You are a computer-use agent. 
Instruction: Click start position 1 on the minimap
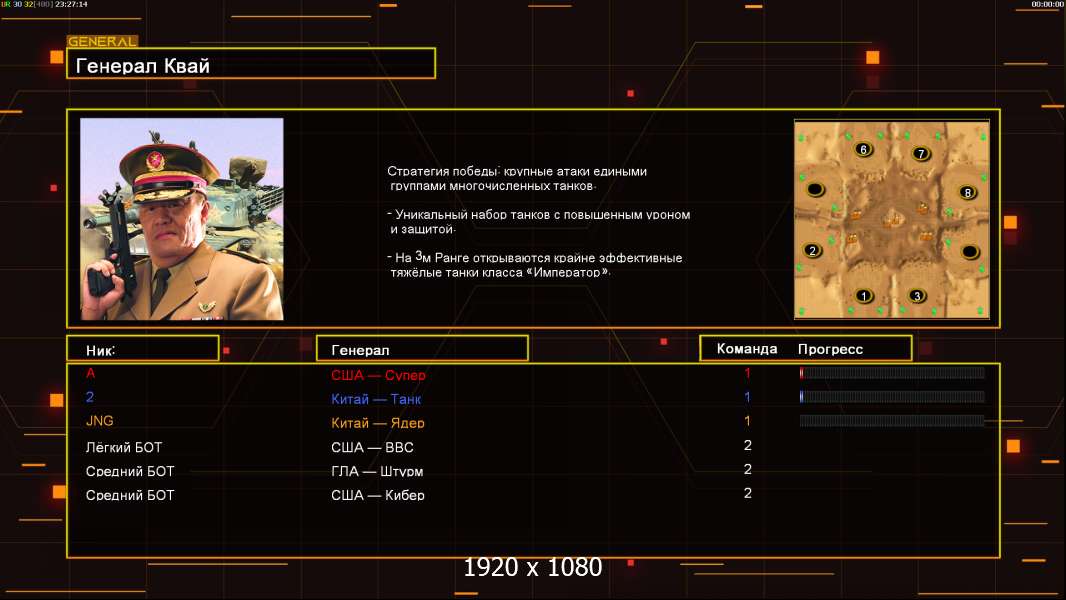point(865,296)
